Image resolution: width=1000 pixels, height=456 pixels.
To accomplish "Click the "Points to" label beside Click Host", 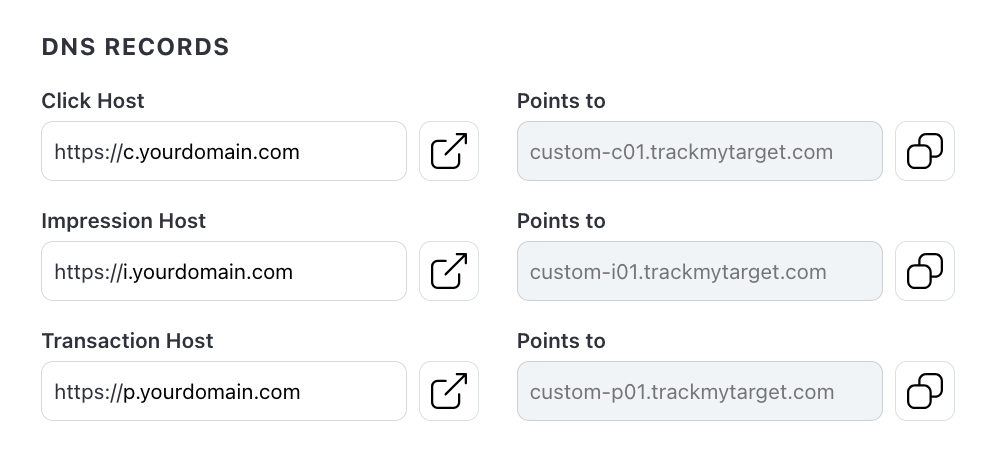I will (561, 101).
